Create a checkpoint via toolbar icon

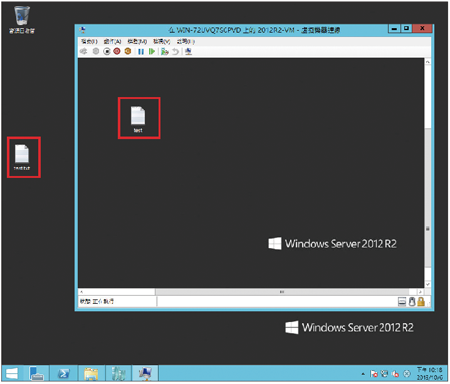pos(165,52)
